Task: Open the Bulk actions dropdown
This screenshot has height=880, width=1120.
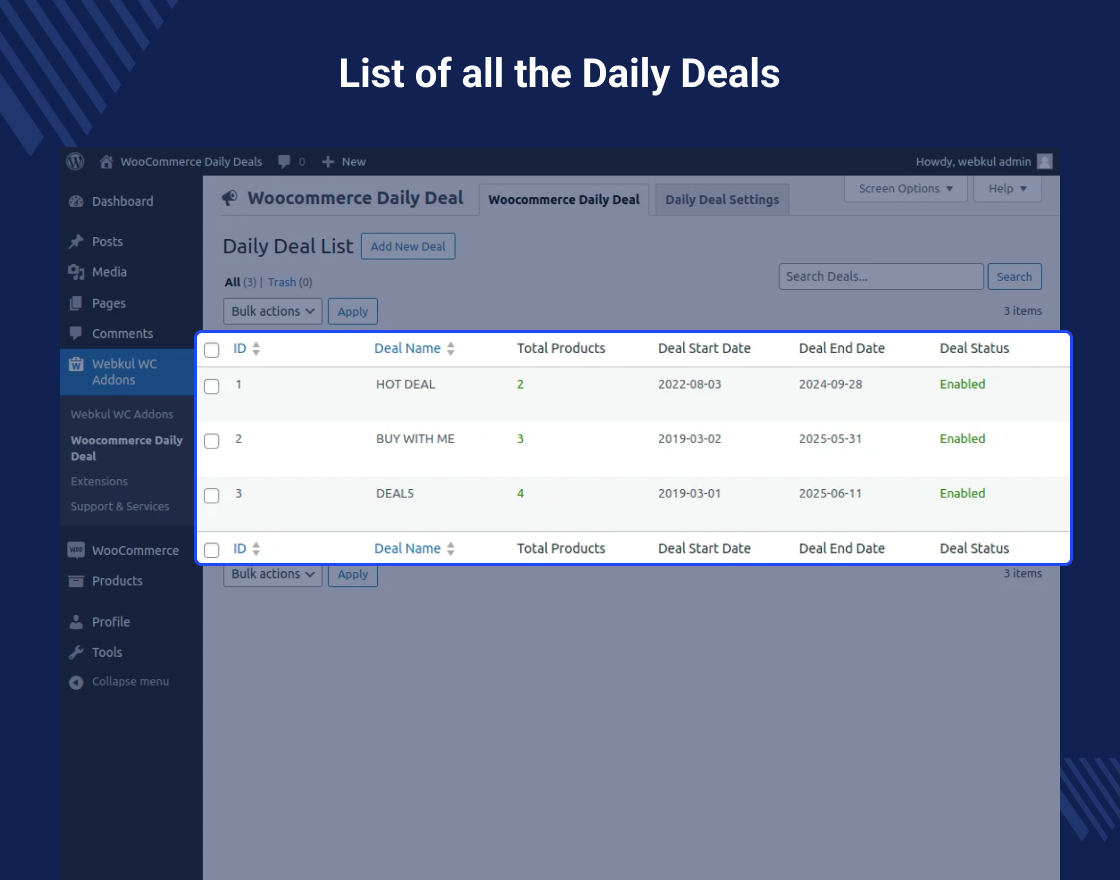Action: tap(272, 311)
